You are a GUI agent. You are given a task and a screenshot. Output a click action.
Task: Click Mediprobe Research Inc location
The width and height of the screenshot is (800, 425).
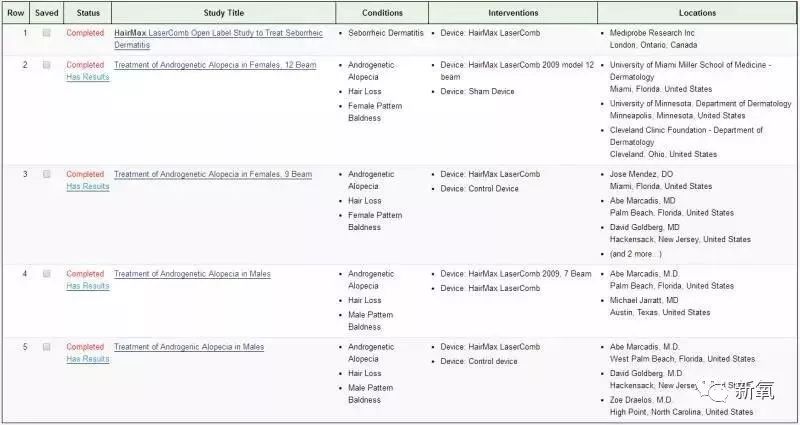point(653,39)
